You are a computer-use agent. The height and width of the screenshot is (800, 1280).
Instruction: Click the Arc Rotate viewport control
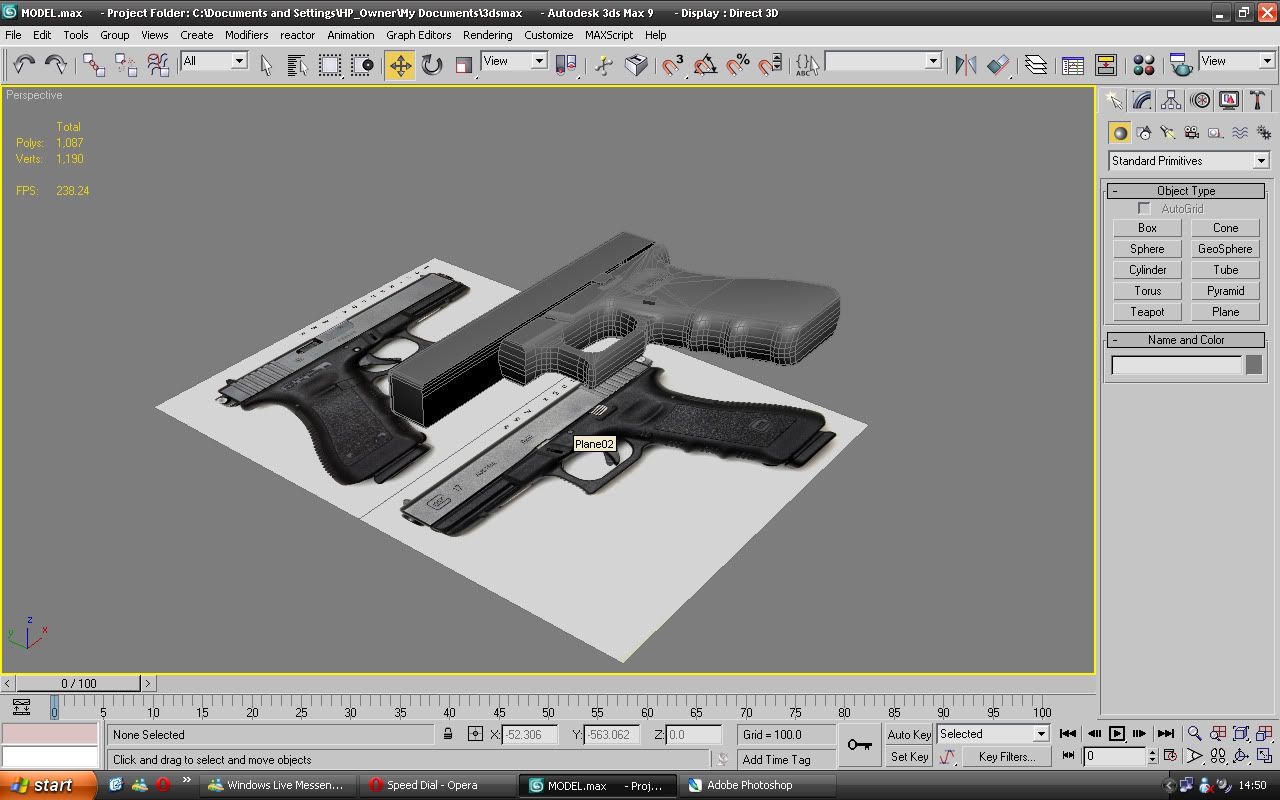click(x=1241, y=756)
